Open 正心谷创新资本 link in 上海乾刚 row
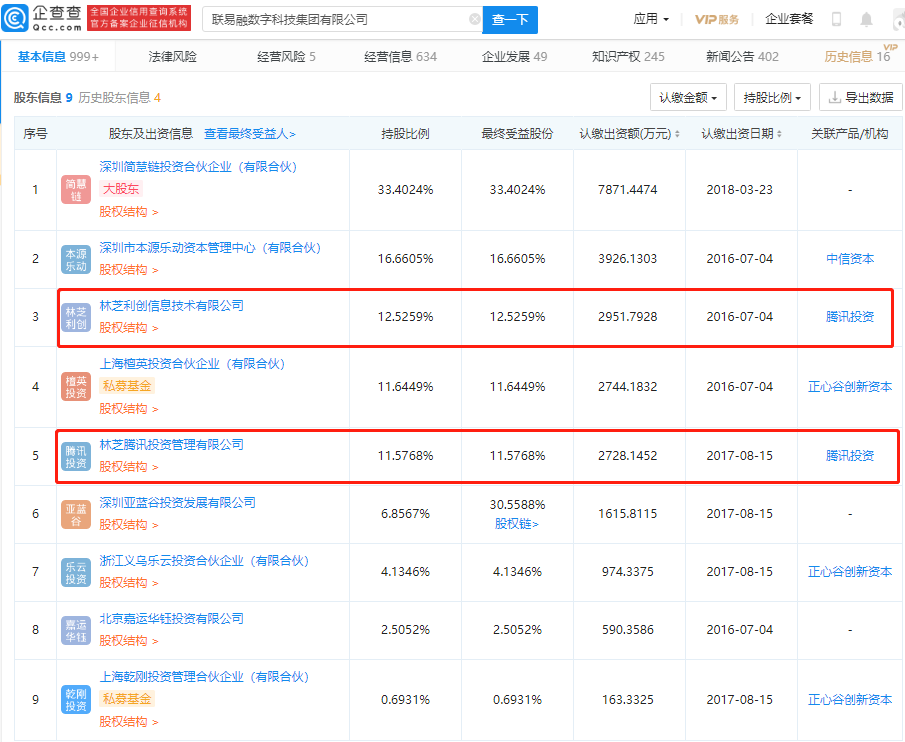Viewport: 905px width, 742px height. [850, 700]
